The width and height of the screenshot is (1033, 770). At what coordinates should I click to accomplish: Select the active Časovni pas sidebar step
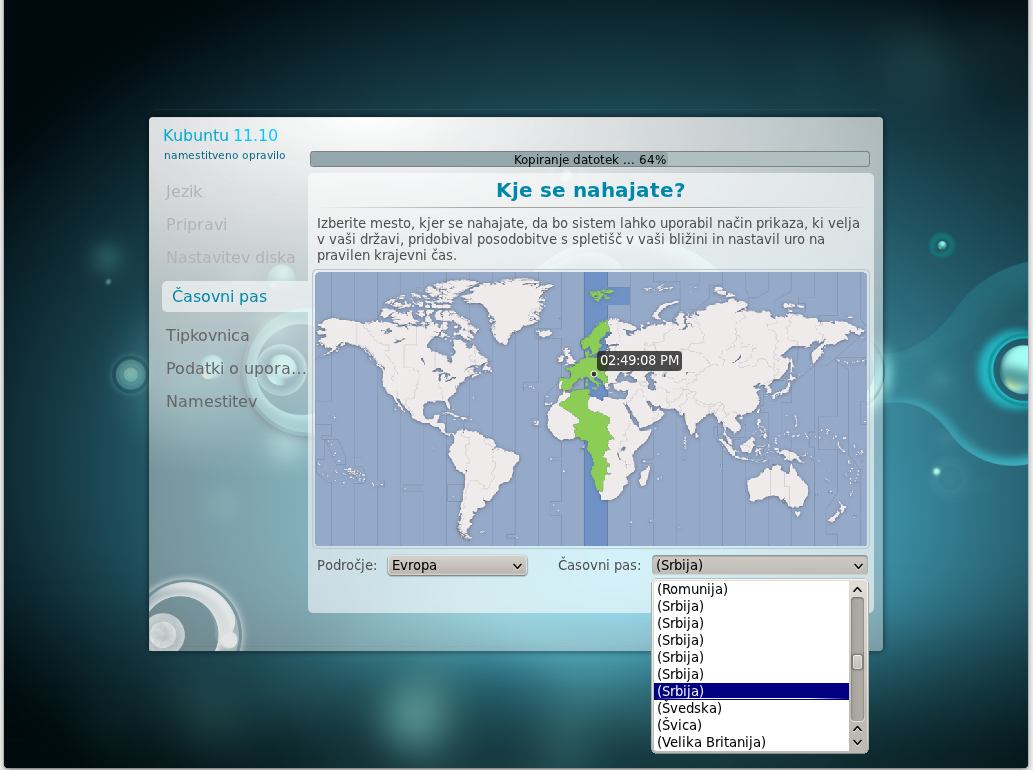[220, 296]
